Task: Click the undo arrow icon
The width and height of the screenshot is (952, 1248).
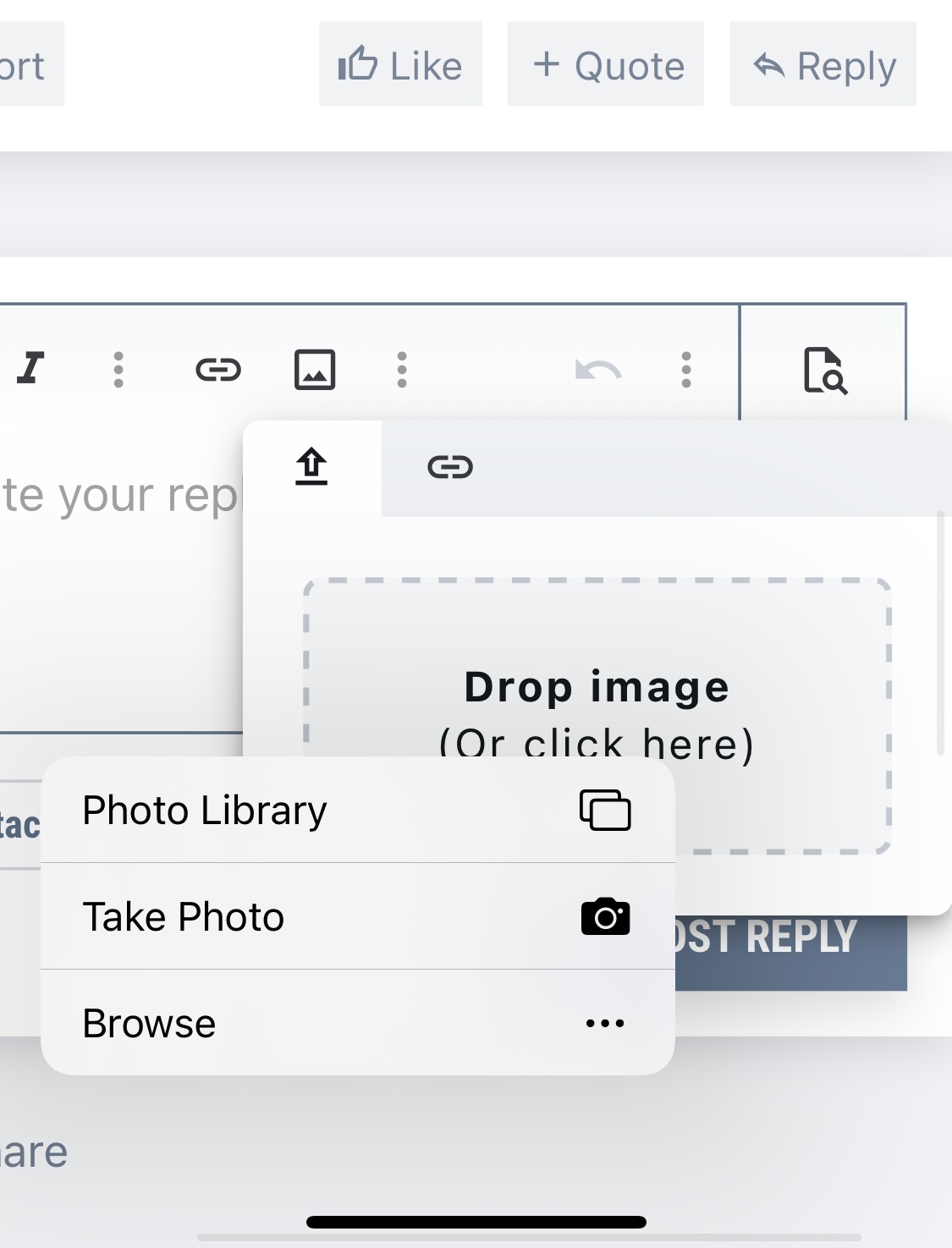Action: [x=598, y=370]
